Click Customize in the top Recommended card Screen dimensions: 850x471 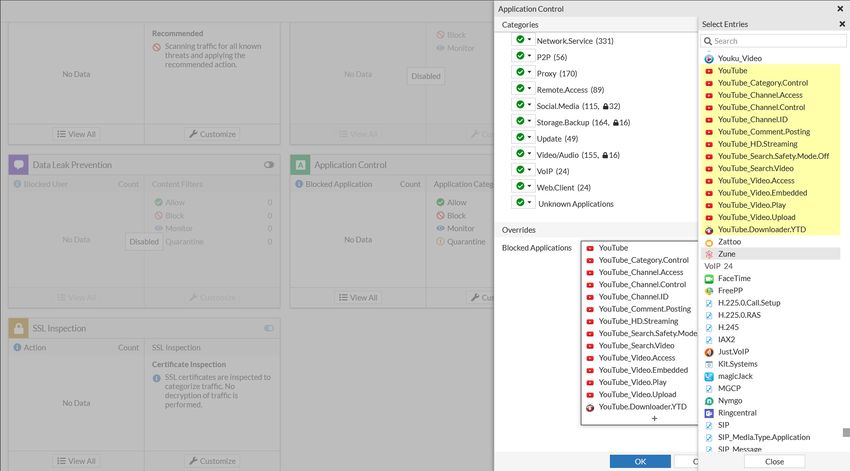(212, 134)
